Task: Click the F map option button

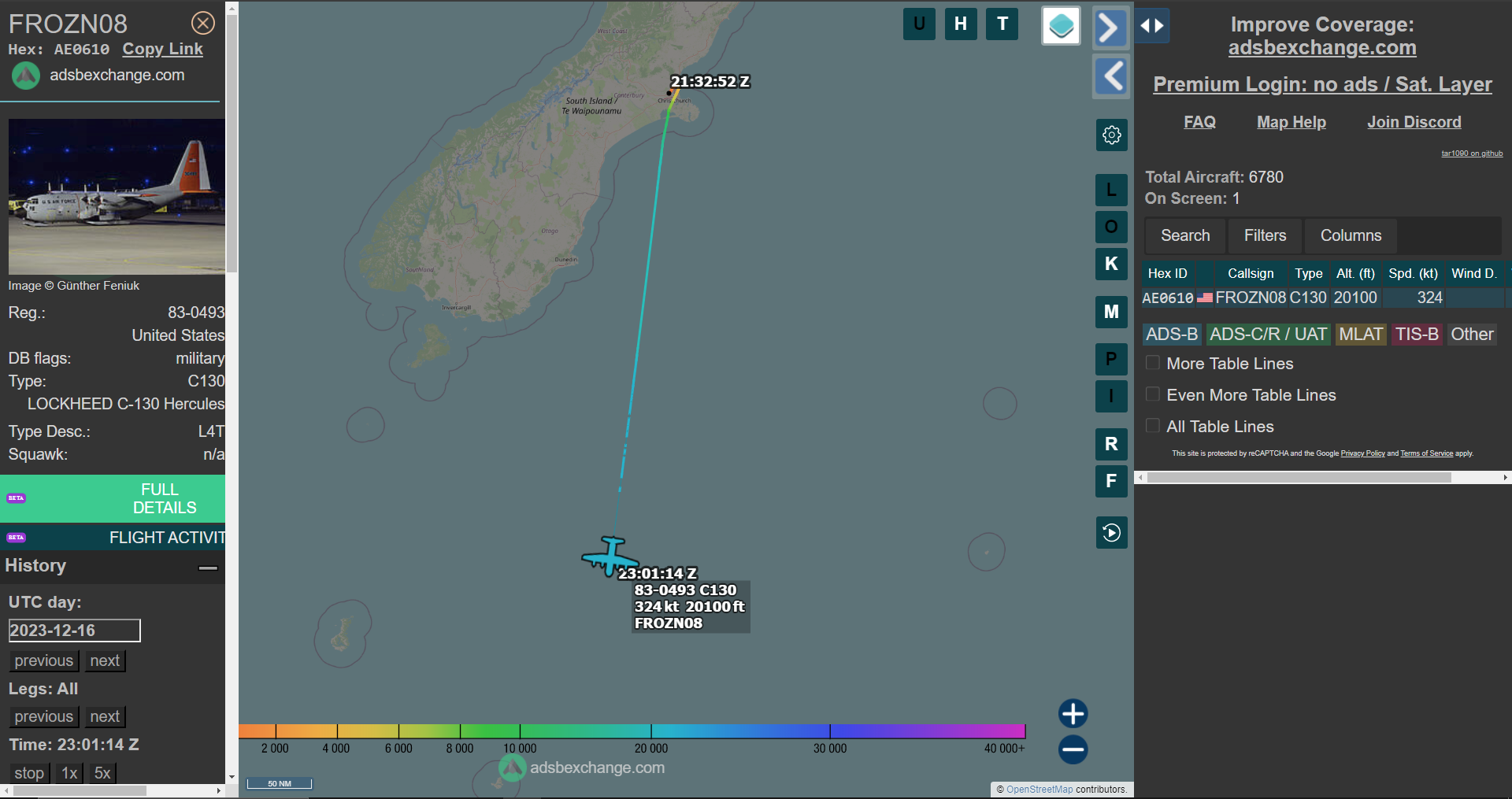Action: [x=1111, y=481]
